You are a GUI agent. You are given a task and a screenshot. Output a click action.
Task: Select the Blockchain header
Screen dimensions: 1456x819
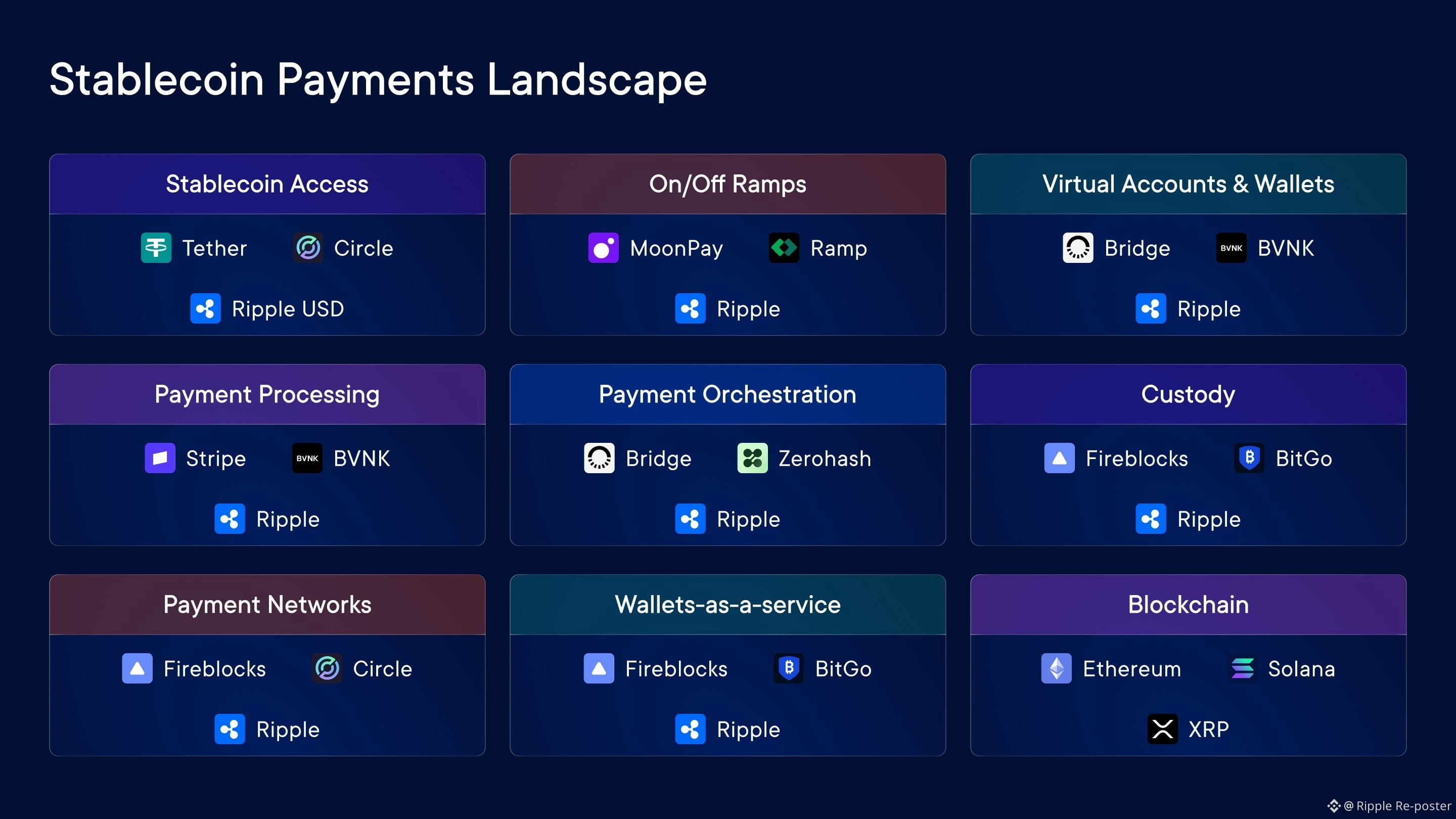pyautogui.click(x=1188, y=604)
